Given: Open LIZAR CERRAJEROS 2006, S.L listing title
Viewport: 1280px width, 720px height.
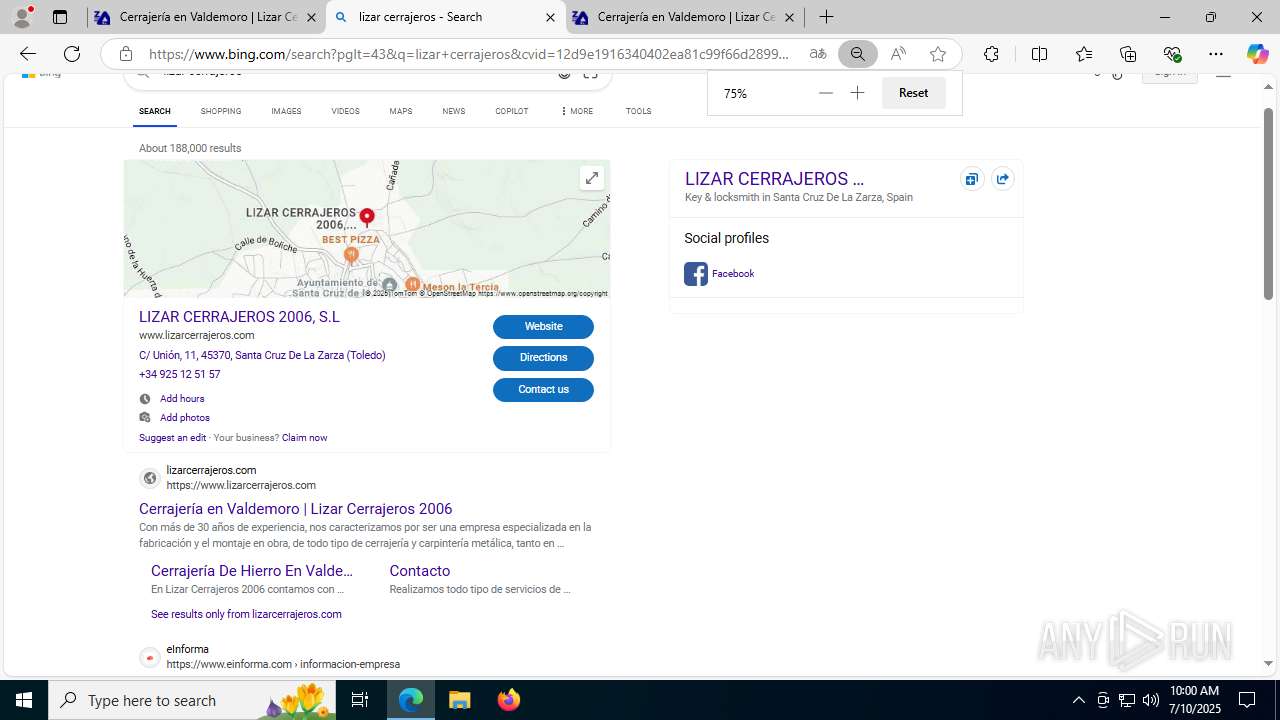Looking at the screenshot, I should 239,317.
